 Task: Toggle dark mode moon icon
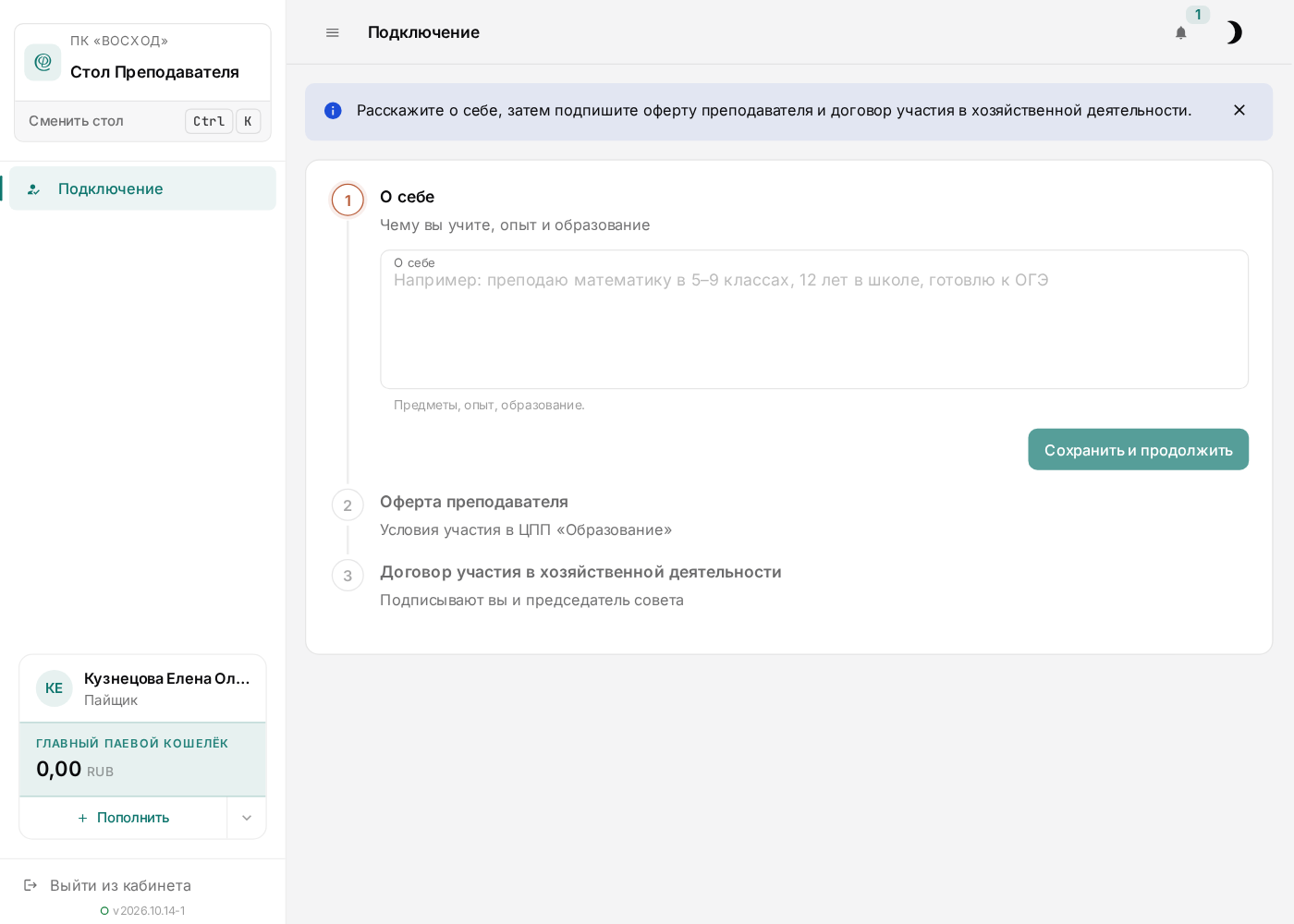(x=1234, y=32)
